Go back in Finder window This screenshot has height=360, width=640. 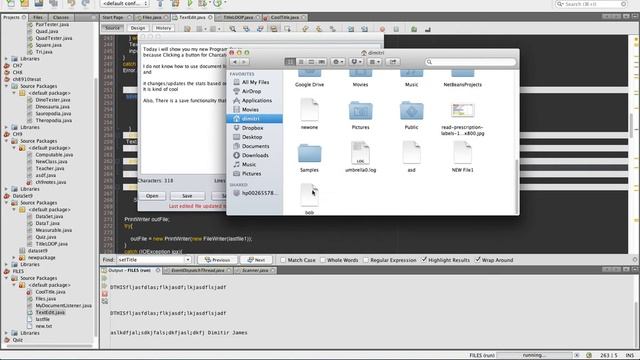235,62
